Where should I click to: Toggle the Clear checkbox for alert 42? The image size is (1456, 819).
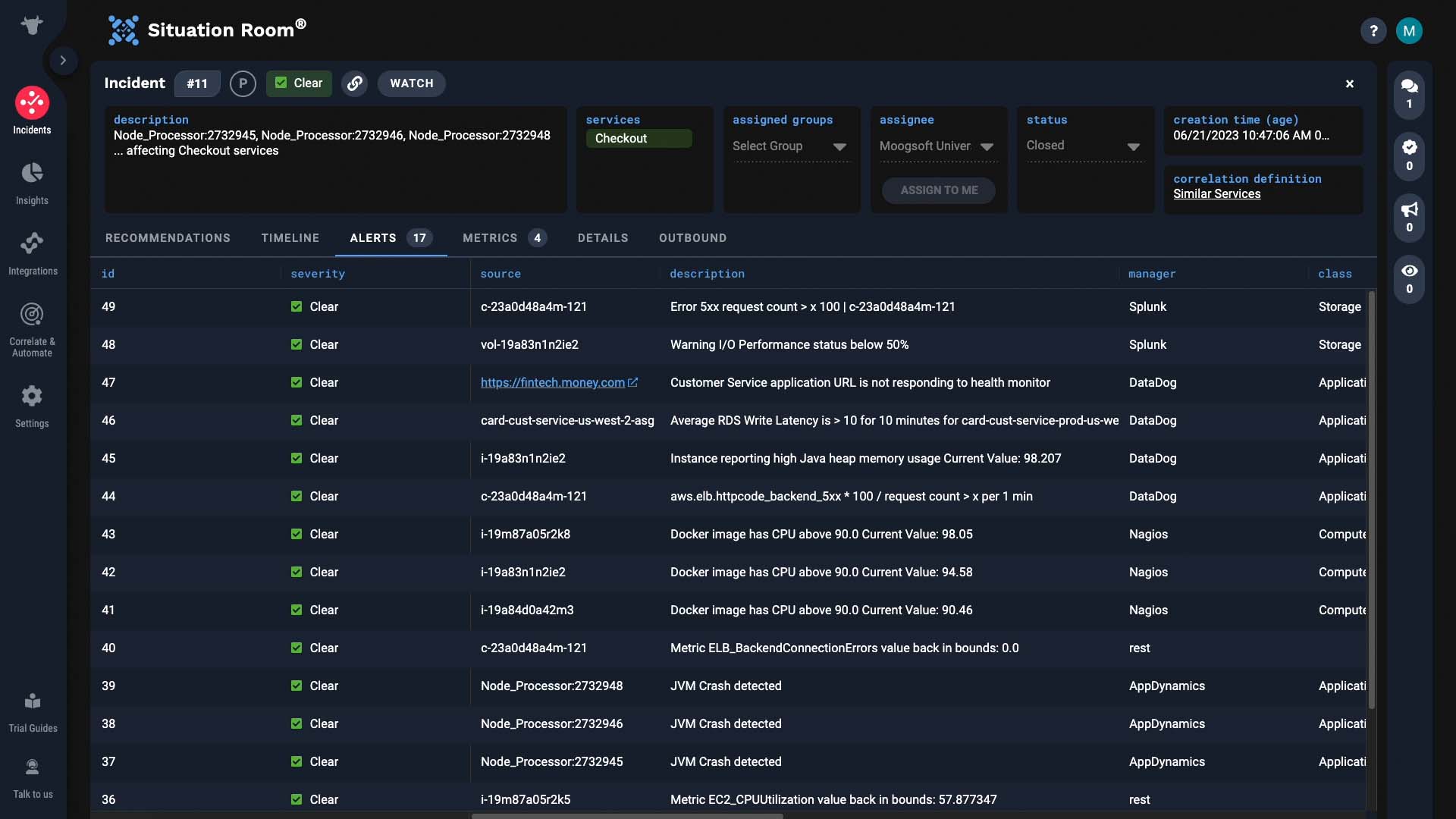297,573
